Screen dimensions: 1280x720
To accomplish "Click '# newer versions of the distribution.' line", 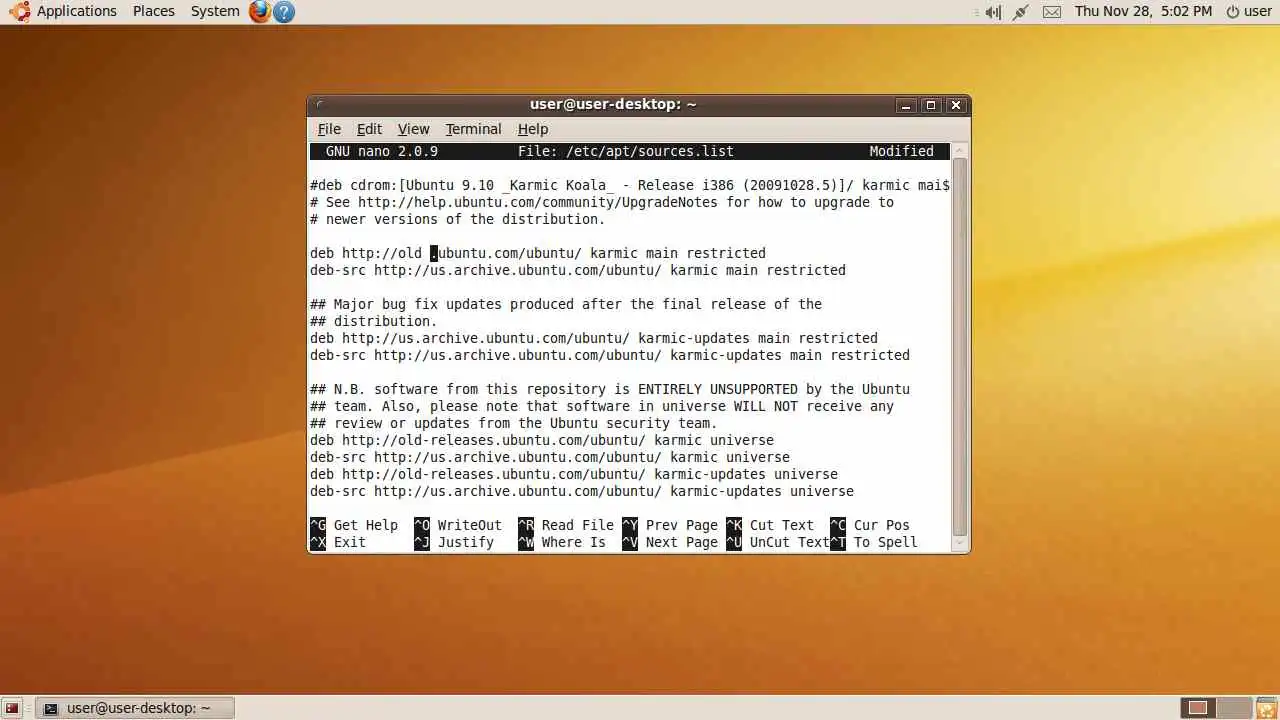I will tap(458, 219).
